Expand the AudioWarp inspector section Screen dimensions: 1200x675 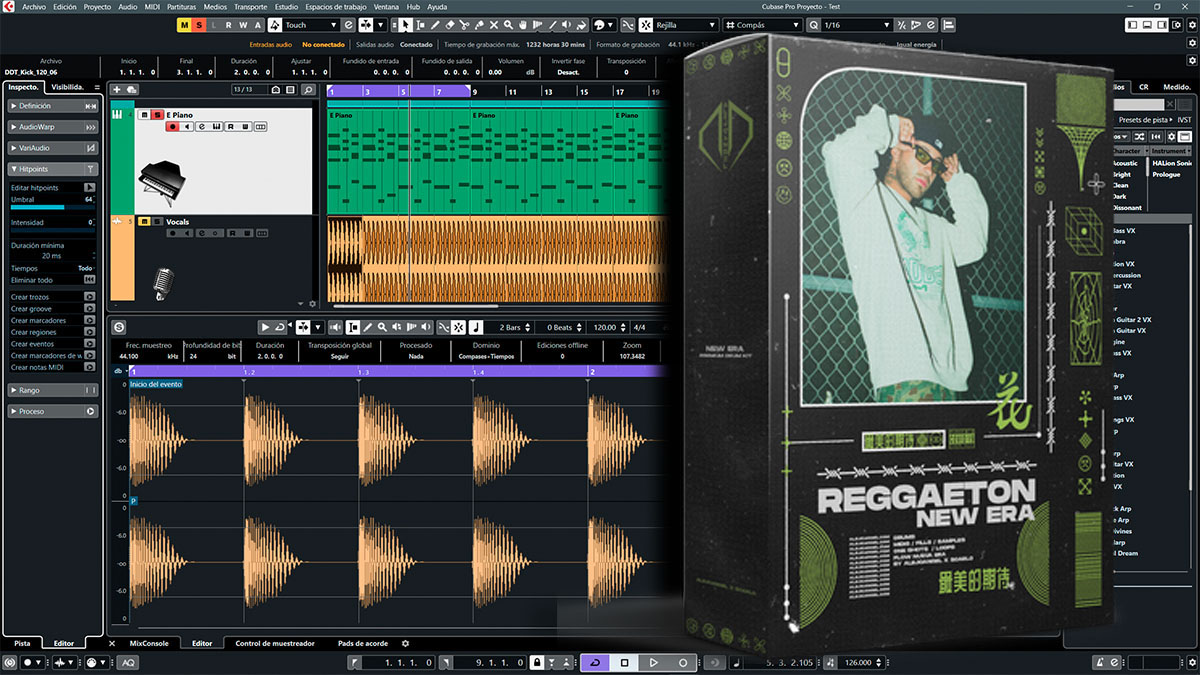click(54, 127)
